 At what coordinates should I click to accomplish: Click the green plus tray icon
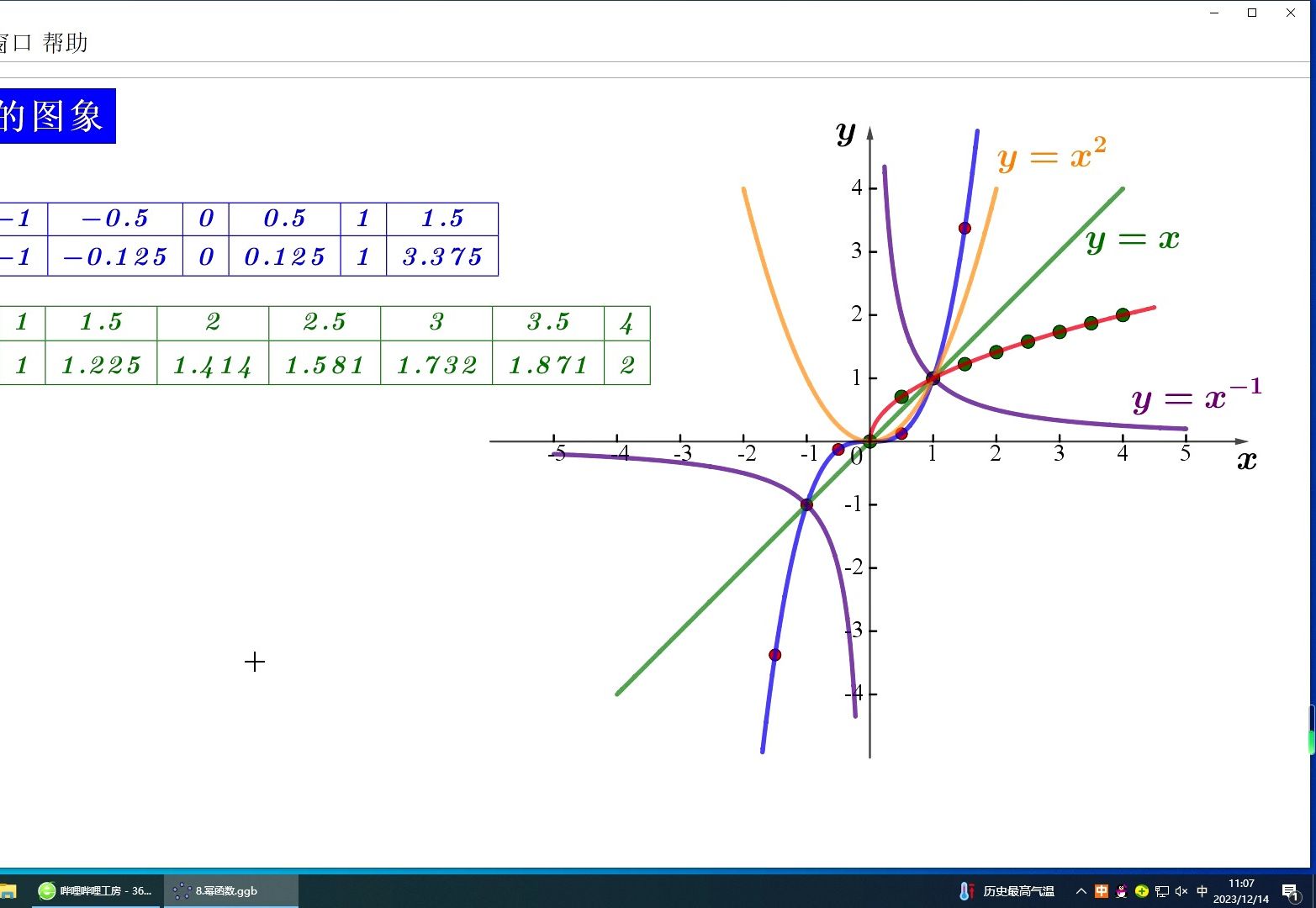(1142, 891)
